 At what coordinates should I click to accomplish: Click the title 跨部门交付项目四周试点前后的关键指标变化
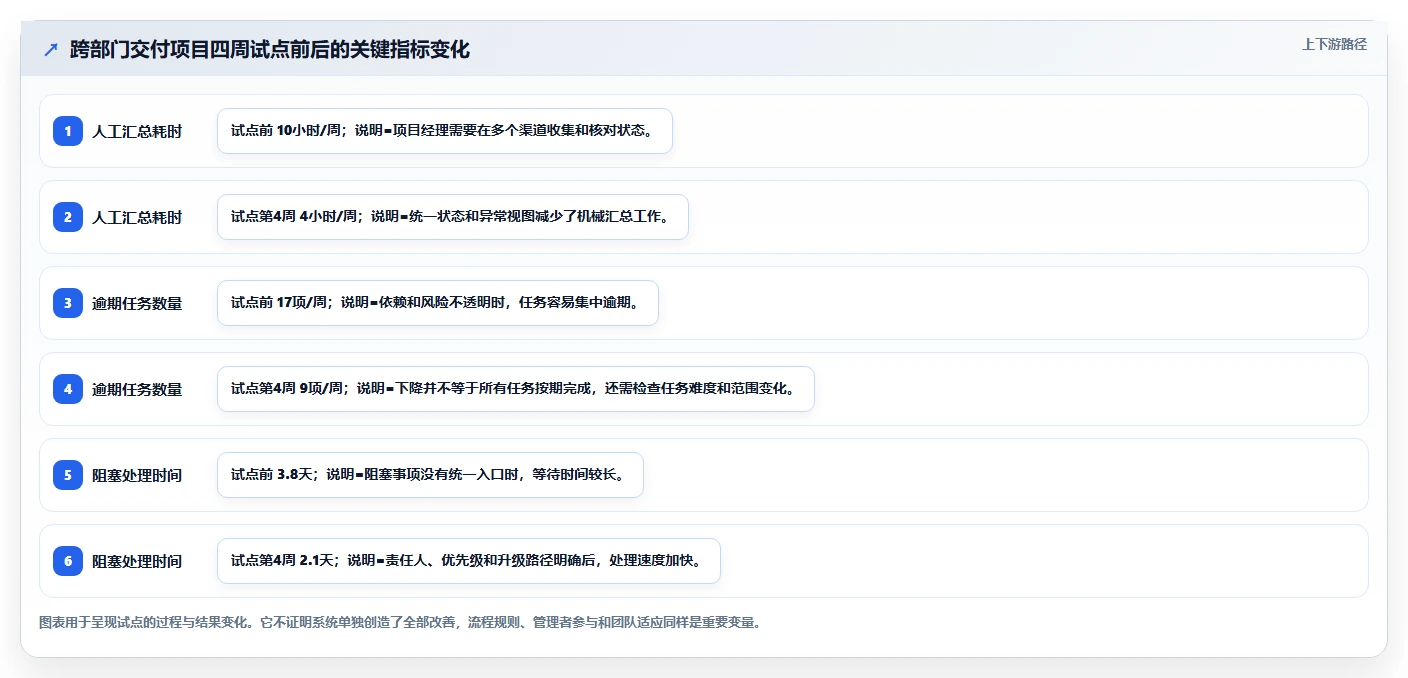point(270,49)
